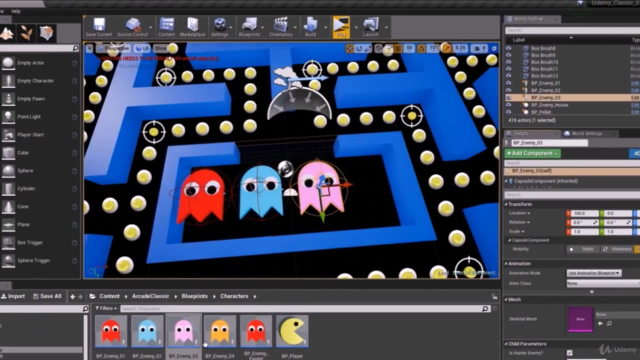The image size is (640, 360).
Task: Open the Cinematics toolbar icon
Action: coord(280,27)
